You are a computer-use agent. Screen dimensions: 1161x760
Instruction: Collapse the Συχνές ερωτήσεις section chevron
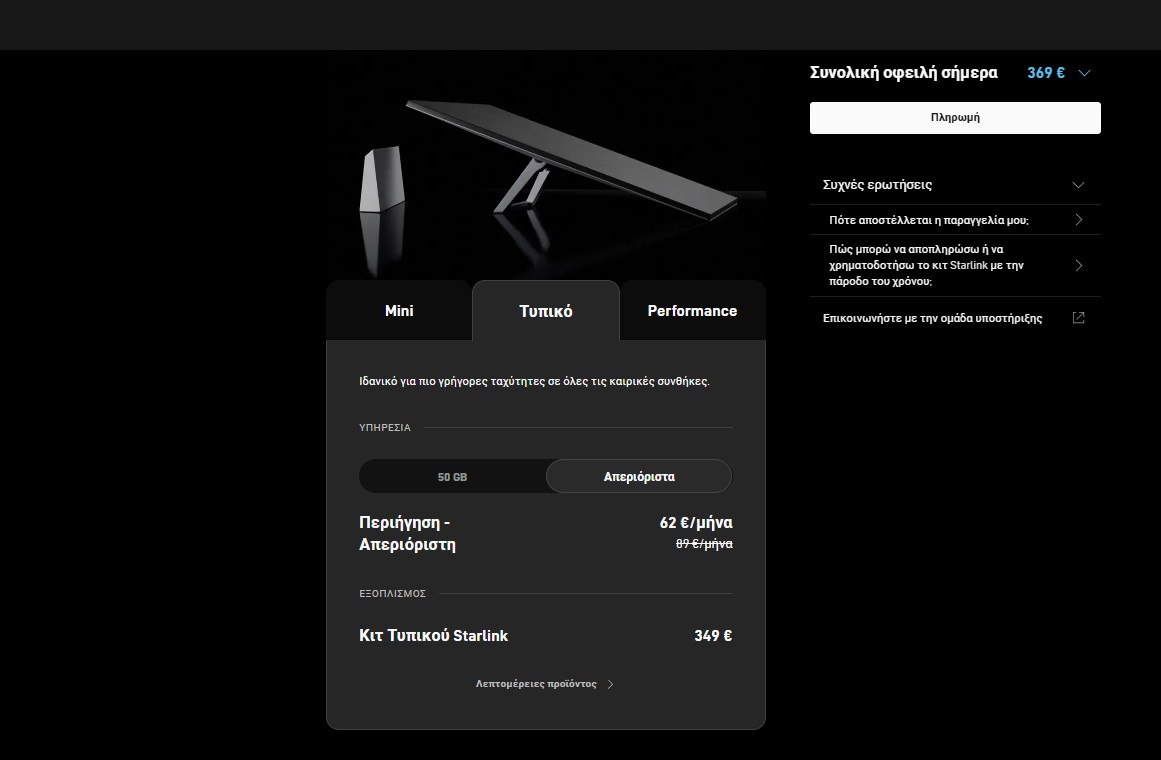pyautogui.click(x=1078, y=185)
